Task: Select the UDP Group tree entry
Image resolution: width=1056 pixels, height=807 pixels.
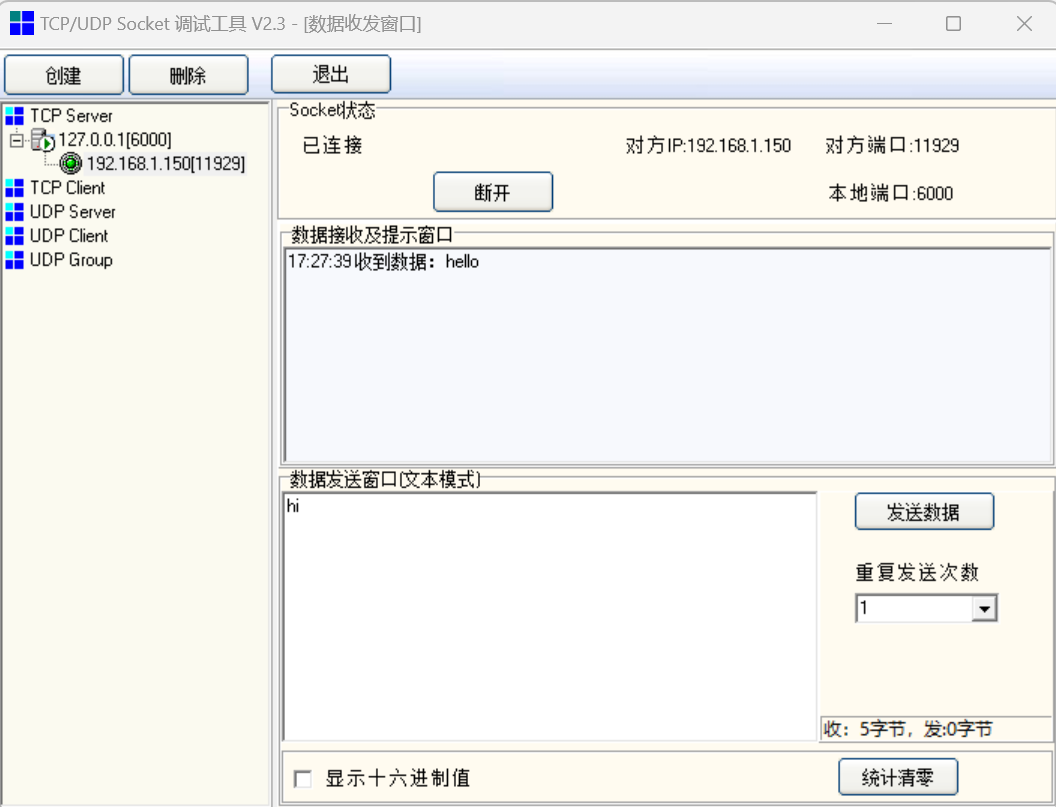Action: click(x=71, y=260)
